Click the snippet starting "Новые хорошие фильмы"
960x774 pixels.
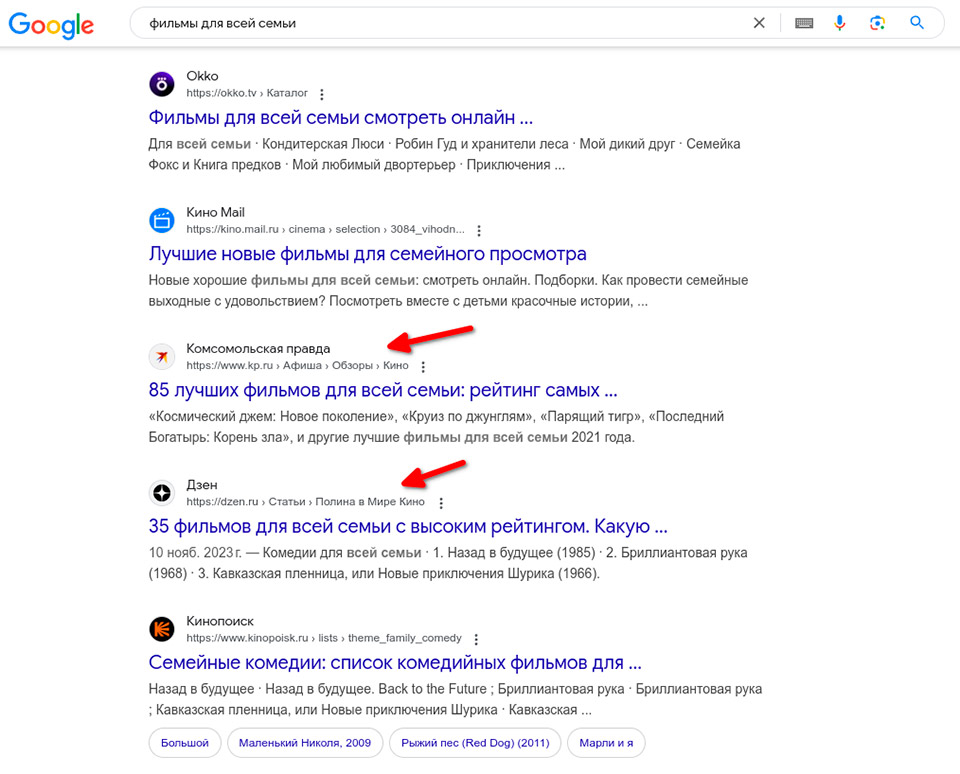(x=448, y=291)
